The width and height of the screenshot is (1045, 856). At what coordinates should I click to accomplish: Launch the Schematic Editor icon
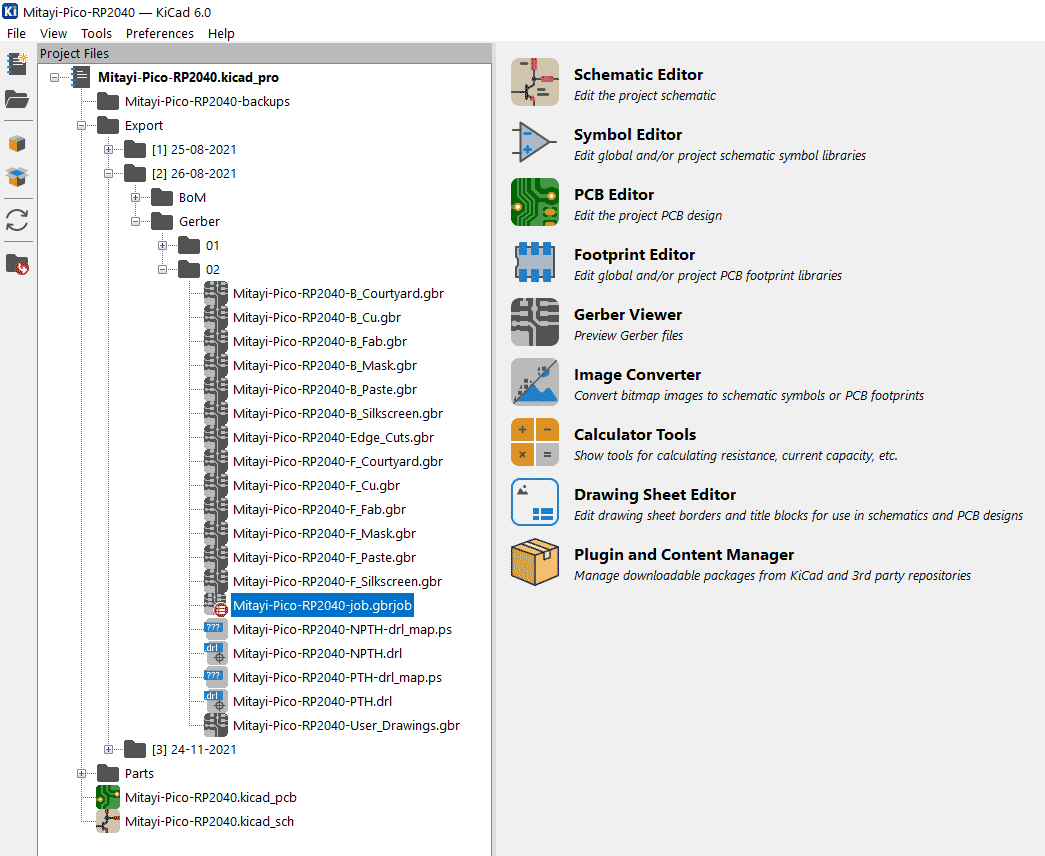[x=534, y=82]
